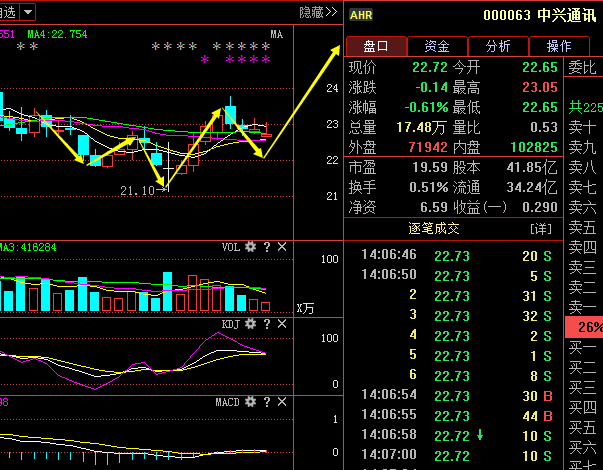
Task: Select the 操作 tab
Action: click(x=559, y=46)
